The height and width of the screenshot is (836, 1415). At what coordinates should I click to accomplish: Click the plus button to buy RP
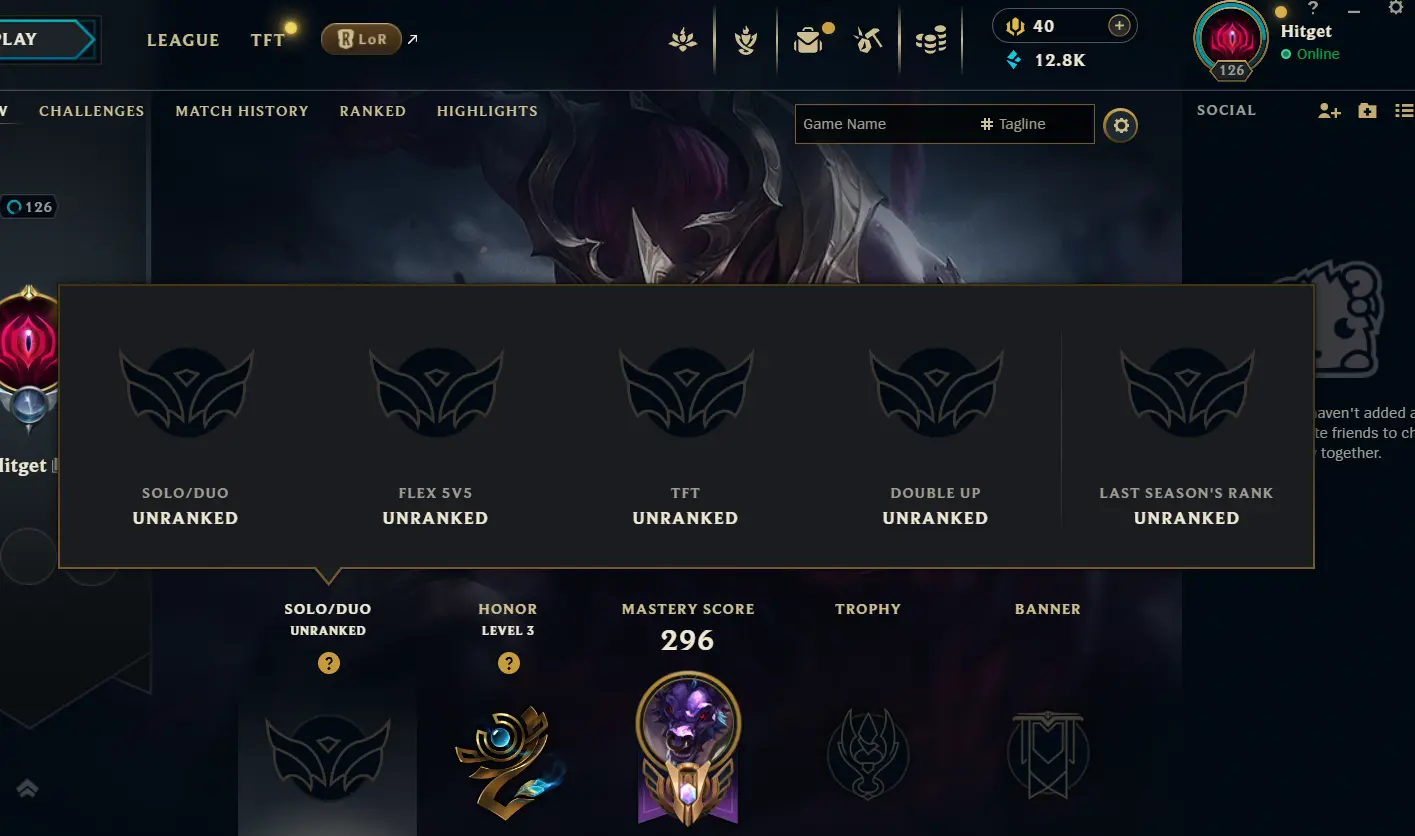tap(1120, 26)
